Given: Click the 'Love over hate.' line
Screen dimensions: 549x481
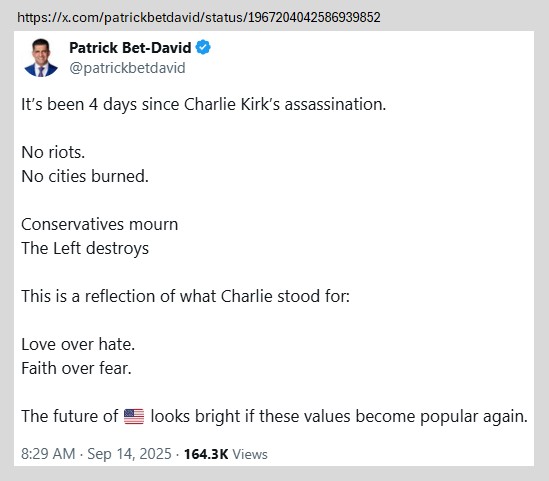Looking at the screenshot, I should click(78, 344).
